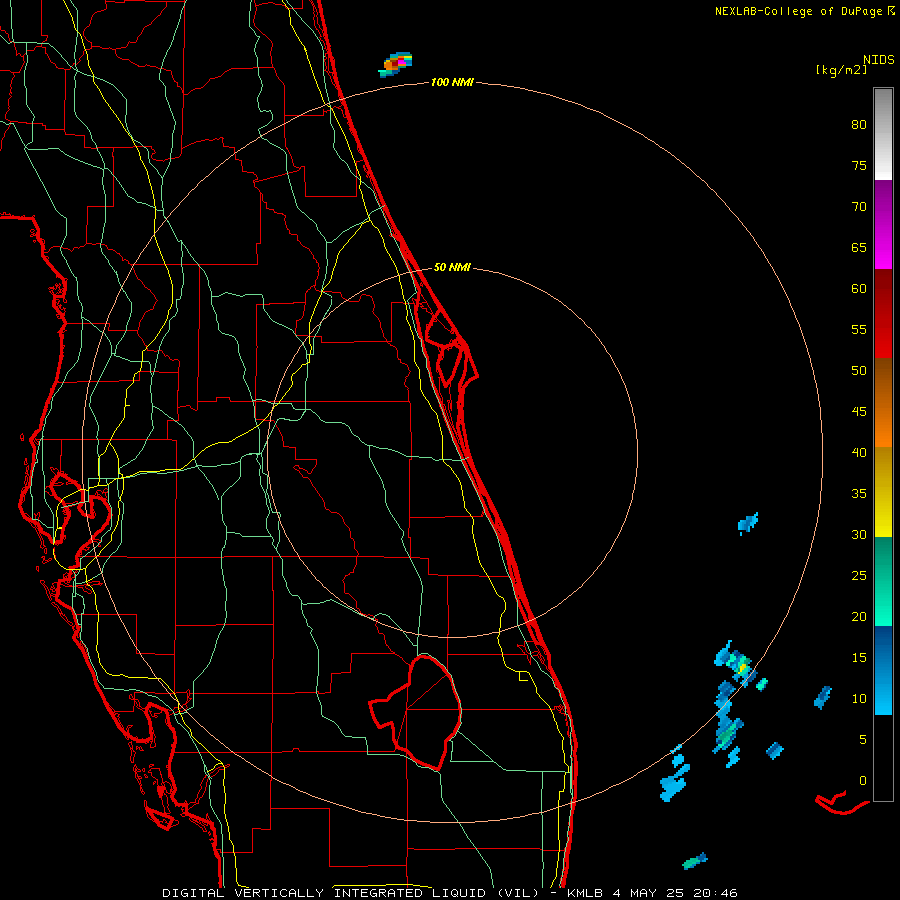
Task: Click the white-gray segment of the VIL color bar
Action: coord(883,134)
